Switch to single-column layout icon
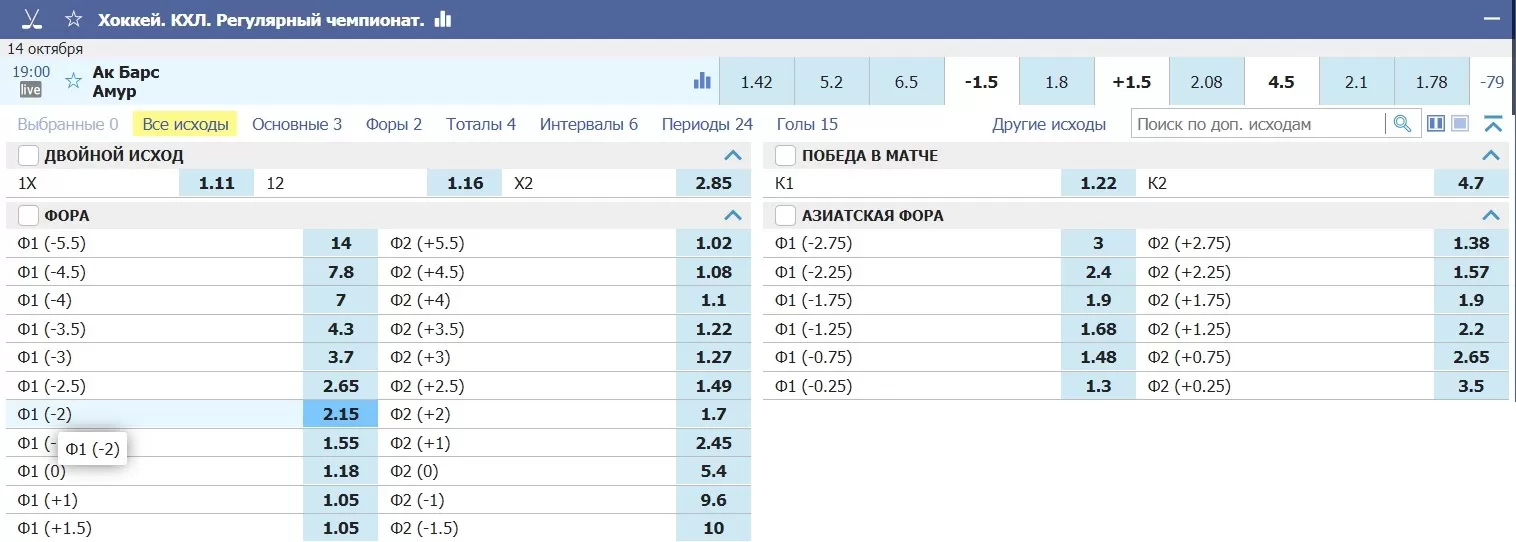The image size is (1516, 542). pyautogui.click(x=1460, y=124)
